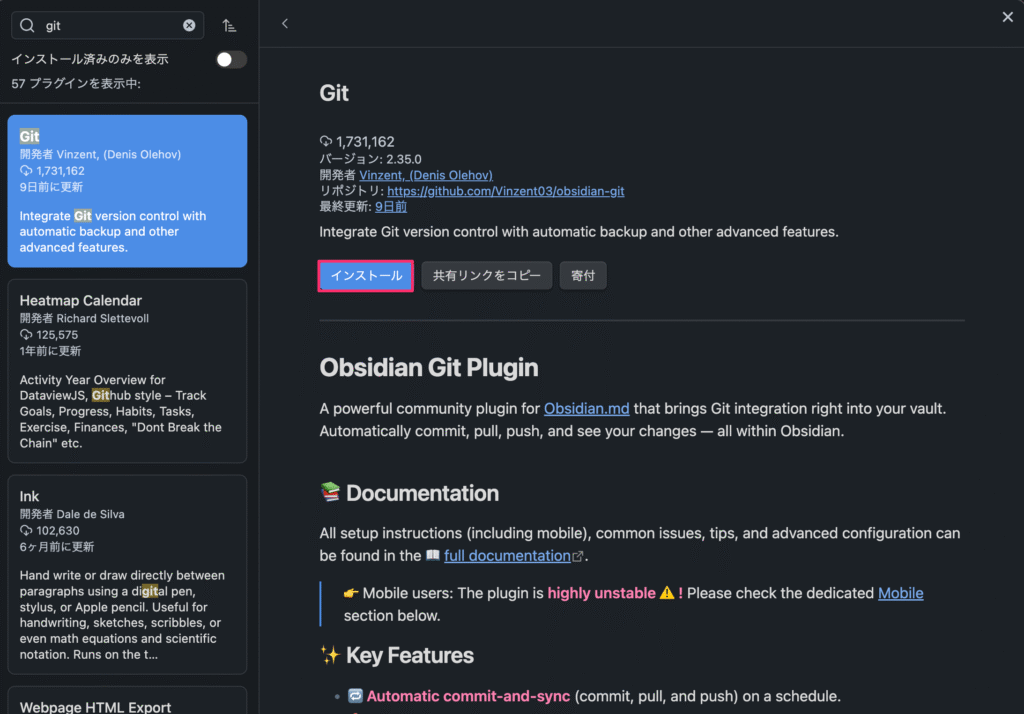1024x714 pixels.
Task: Click the "バージョン: 2.35.0" version text
Action: coord(370,159)
